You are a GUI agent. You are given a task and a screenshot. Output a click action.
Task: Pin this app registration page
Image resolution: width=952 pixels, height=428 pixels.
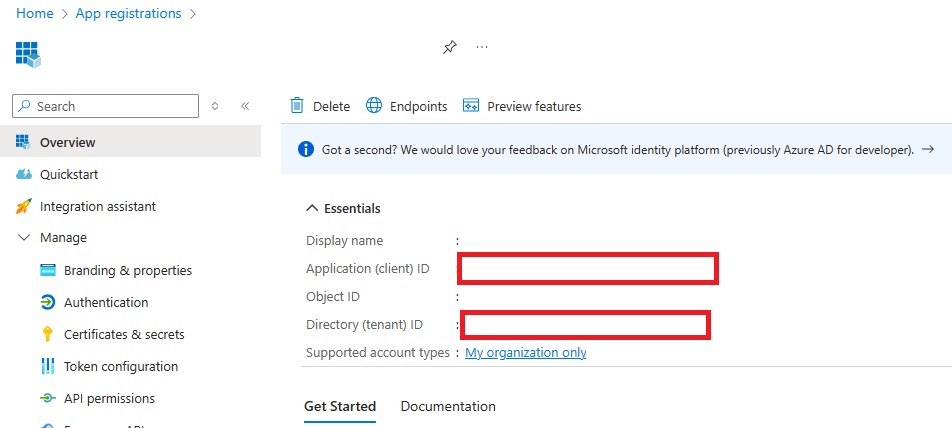click(x=450, y=48)
